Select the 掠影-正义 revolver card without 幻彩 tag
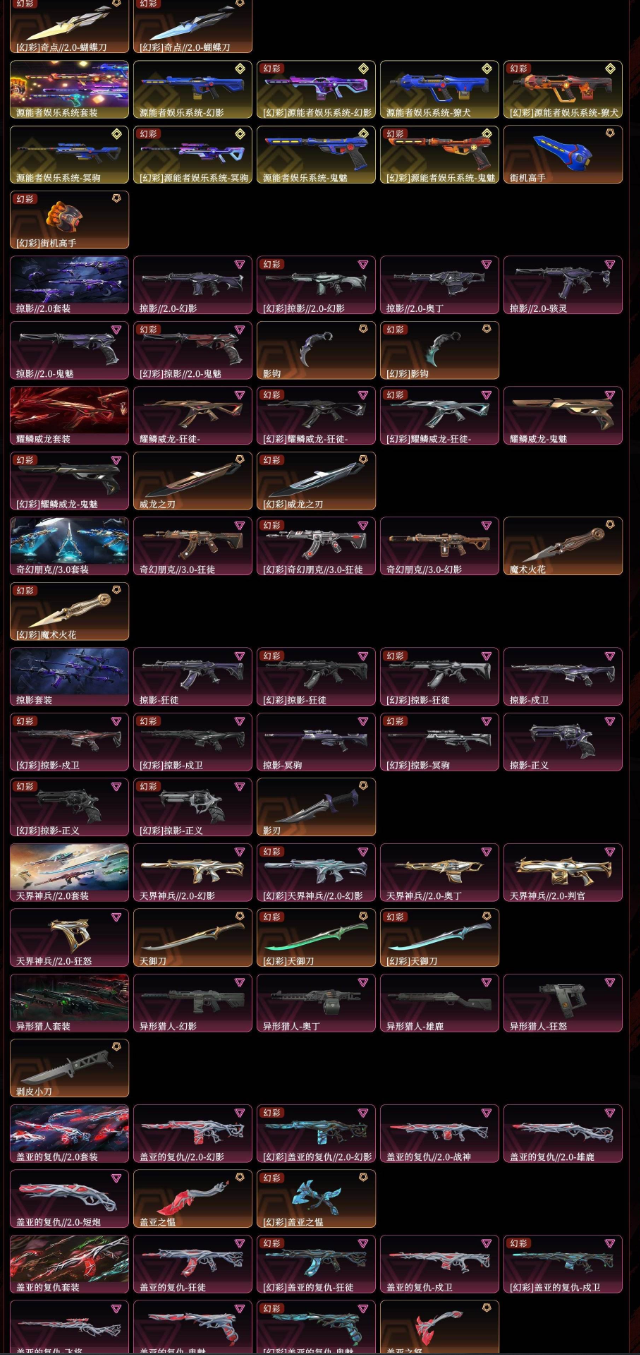 click(x=563, y=742)
